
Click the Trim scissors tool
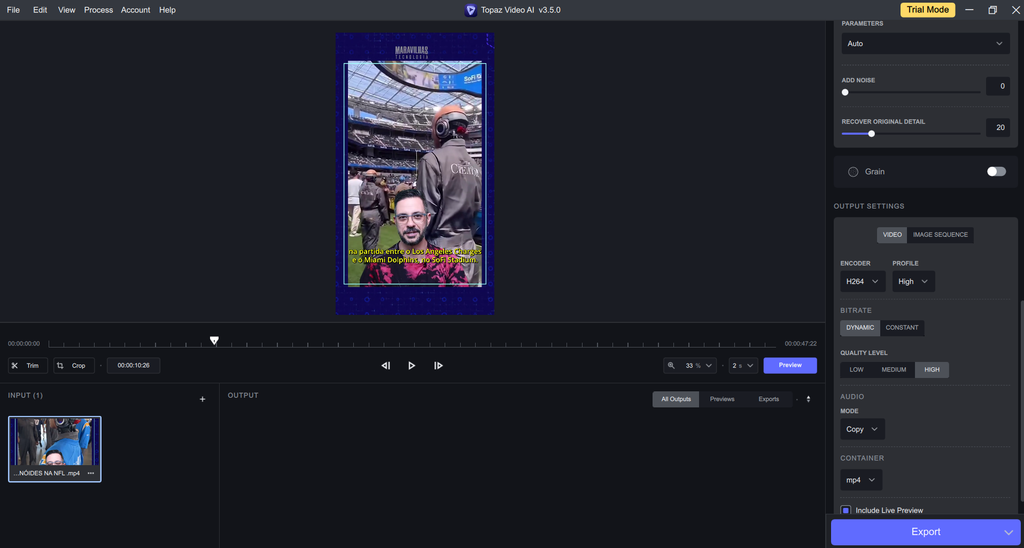point(28,366)
